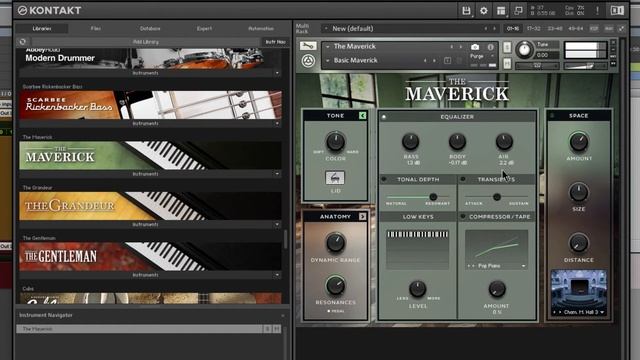Click the AUX button in rack header
Viewport: 640px width, 360px height.
(x=609, y=29)
